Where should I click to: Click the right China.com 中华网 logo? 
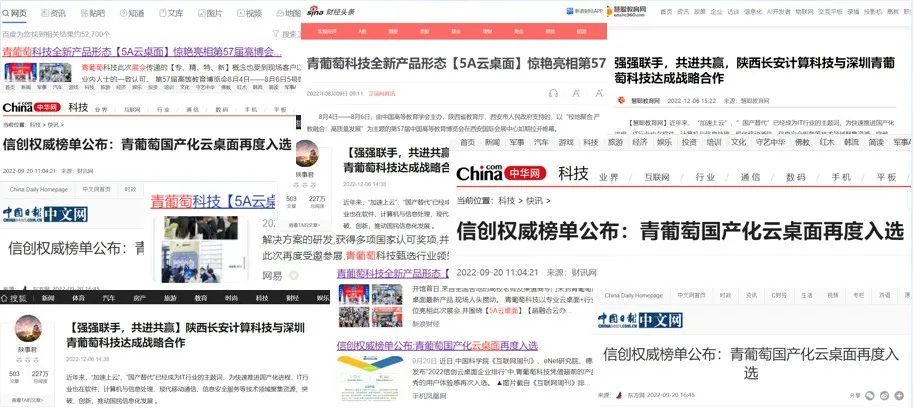click(501, 172)
